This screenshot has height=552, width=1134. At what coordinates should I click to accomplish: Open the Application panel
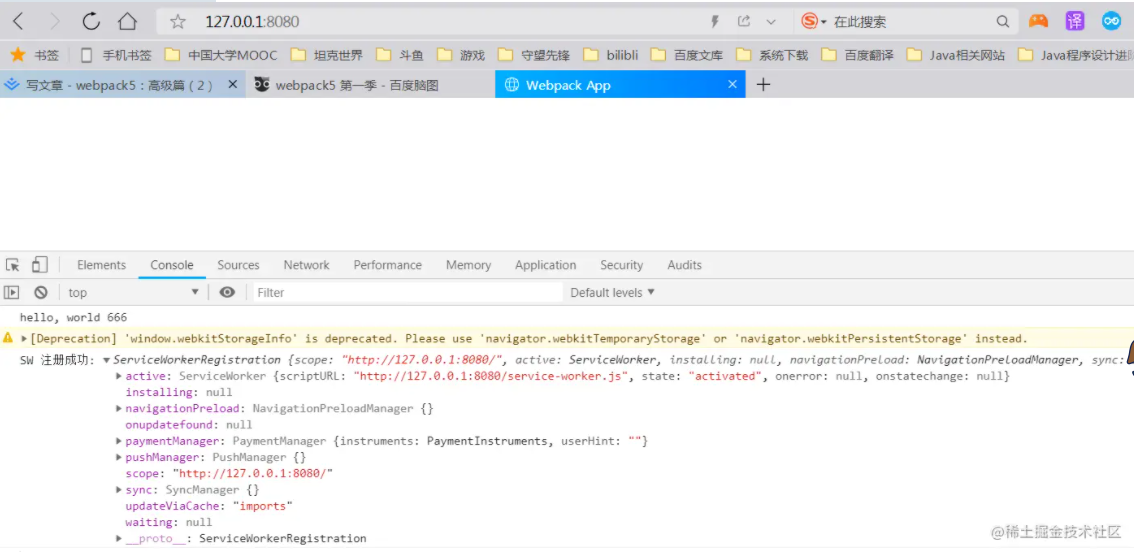click(x=545, y=265)
